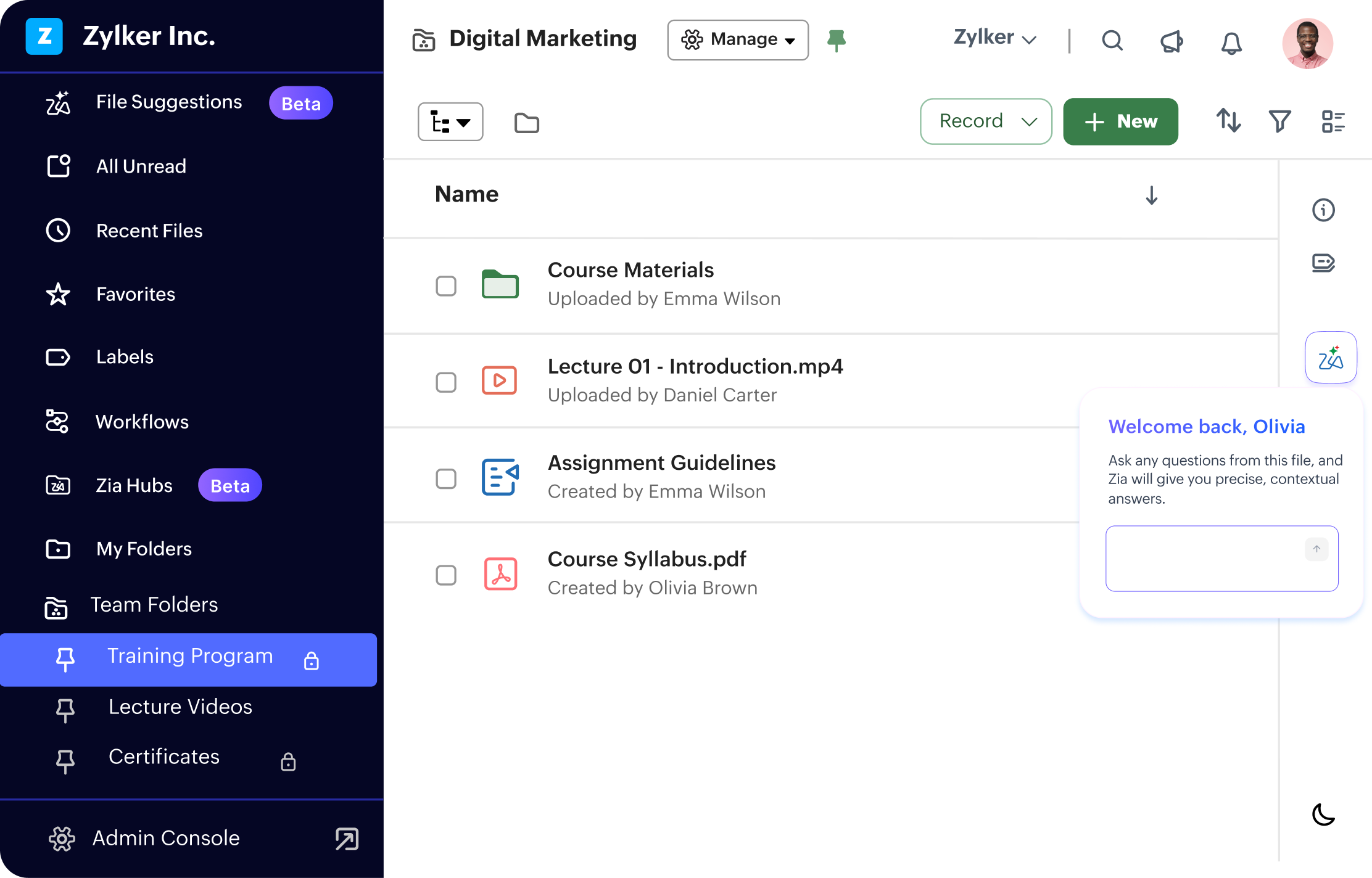Tick the Assignment Guidelines checkbox
1372x878 pixels.
[x=446, y=479]
